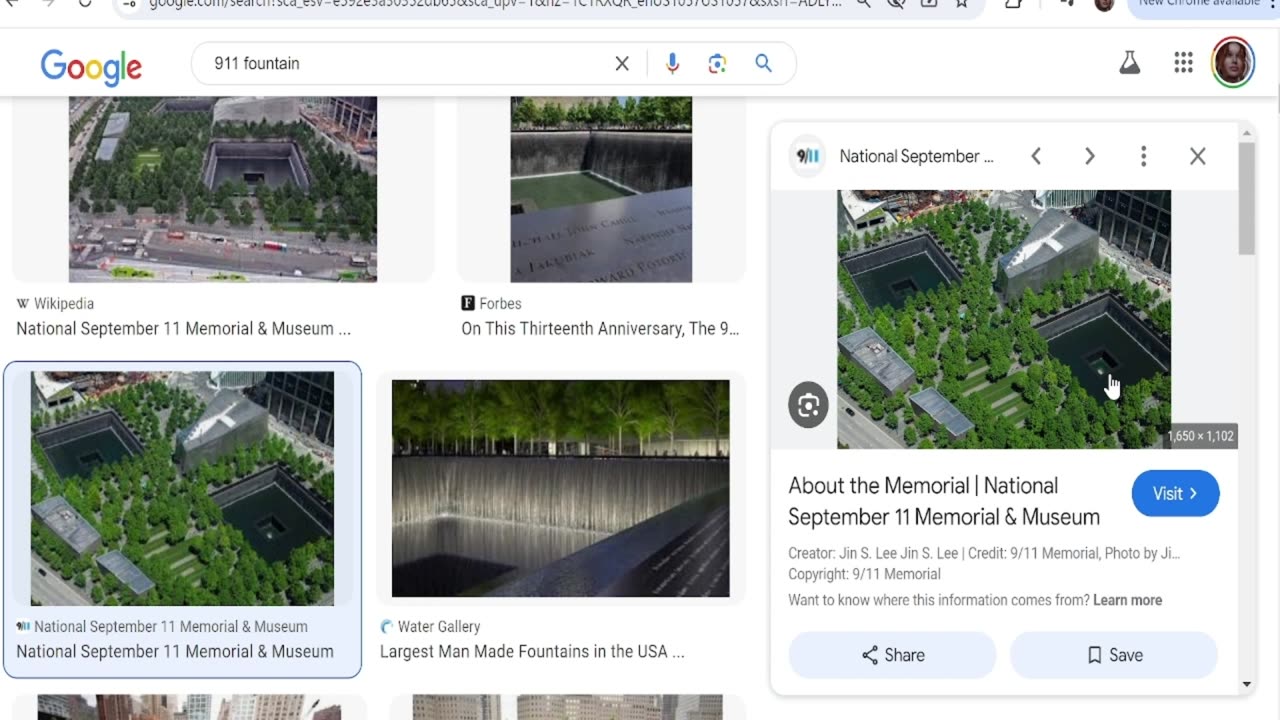
Task: Click the panel scrollbar down arrow
Action: pos(1246,684)
